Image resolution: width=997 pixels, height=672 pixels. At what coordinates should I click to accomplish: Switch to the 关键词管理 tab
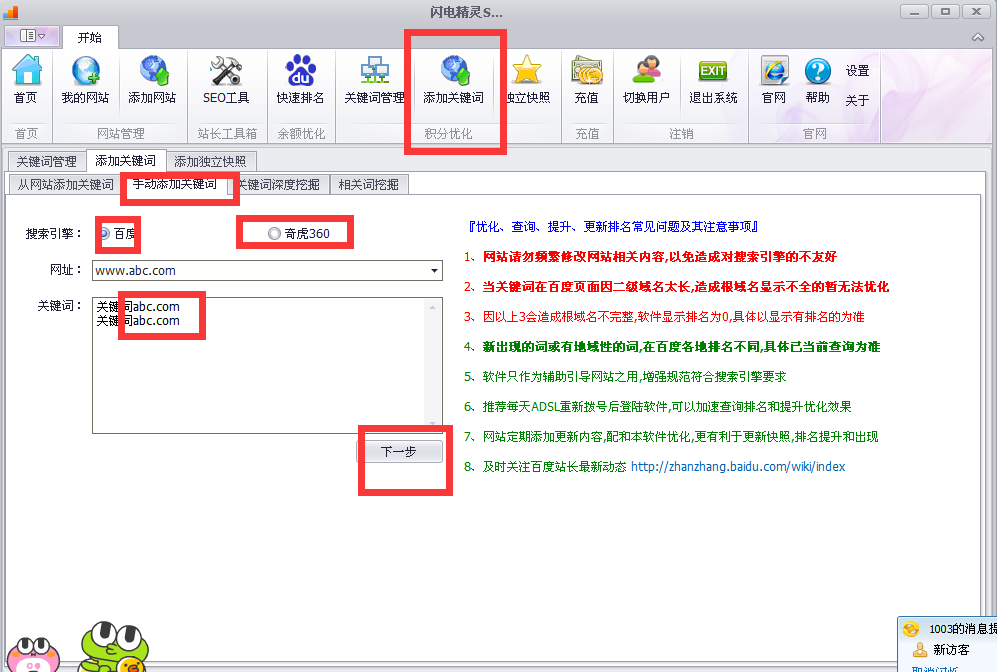pos(46,161)
